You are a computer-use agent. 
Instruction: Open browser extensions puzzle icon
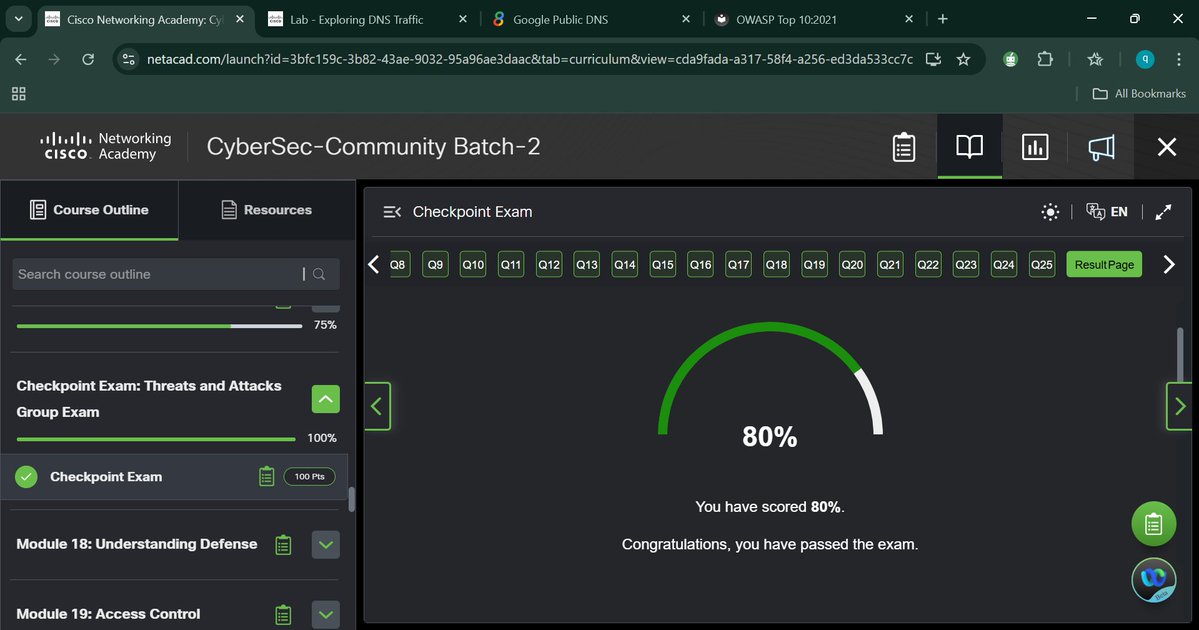[x=1045, y=59]
